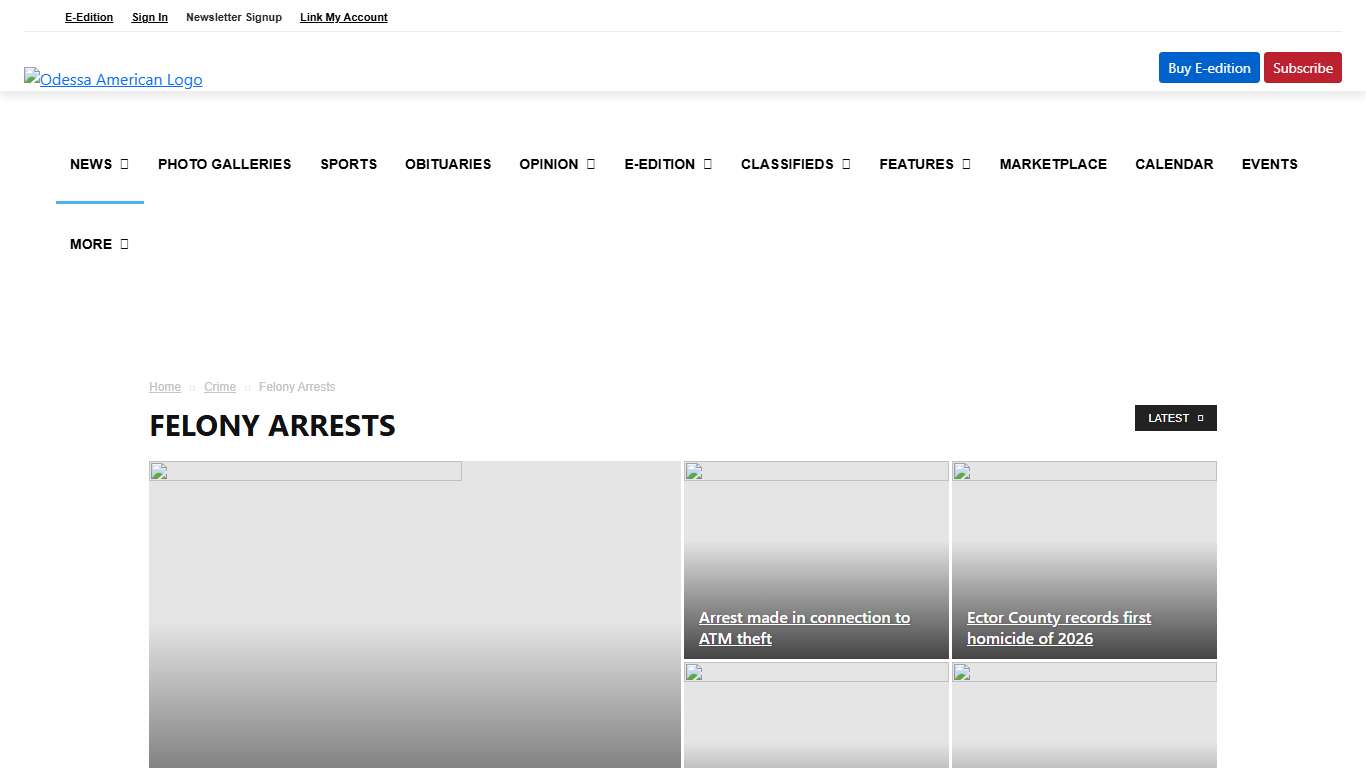
Task: Open the Obituaries page
Action: [x=448, y=164]
